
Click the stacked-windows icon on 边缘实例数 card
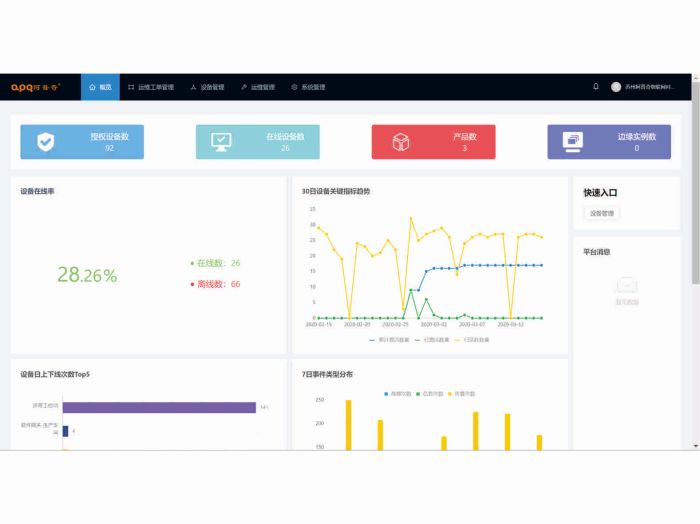pyautogui.click(x=573, y=142)
